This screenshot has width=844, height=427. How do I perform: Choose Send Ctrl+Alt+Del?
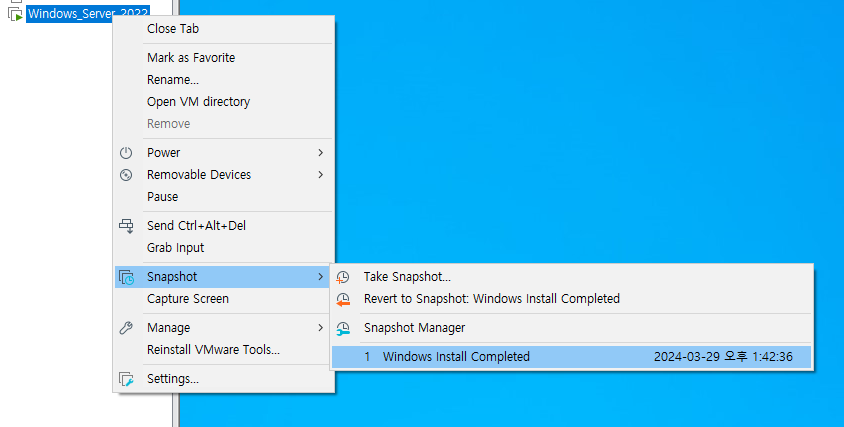tap(223, 226)
